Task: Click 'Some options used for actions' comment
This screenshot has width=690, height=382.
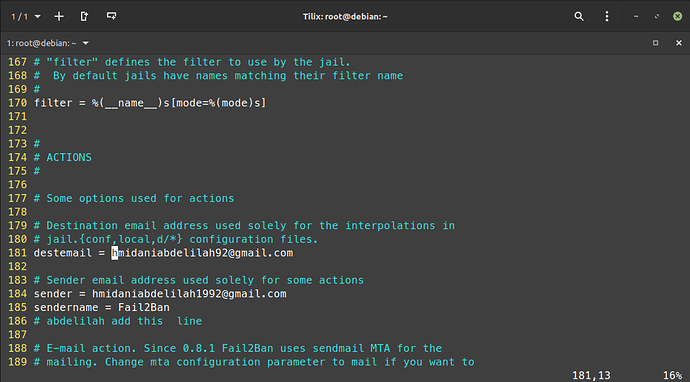Action: 134,198
